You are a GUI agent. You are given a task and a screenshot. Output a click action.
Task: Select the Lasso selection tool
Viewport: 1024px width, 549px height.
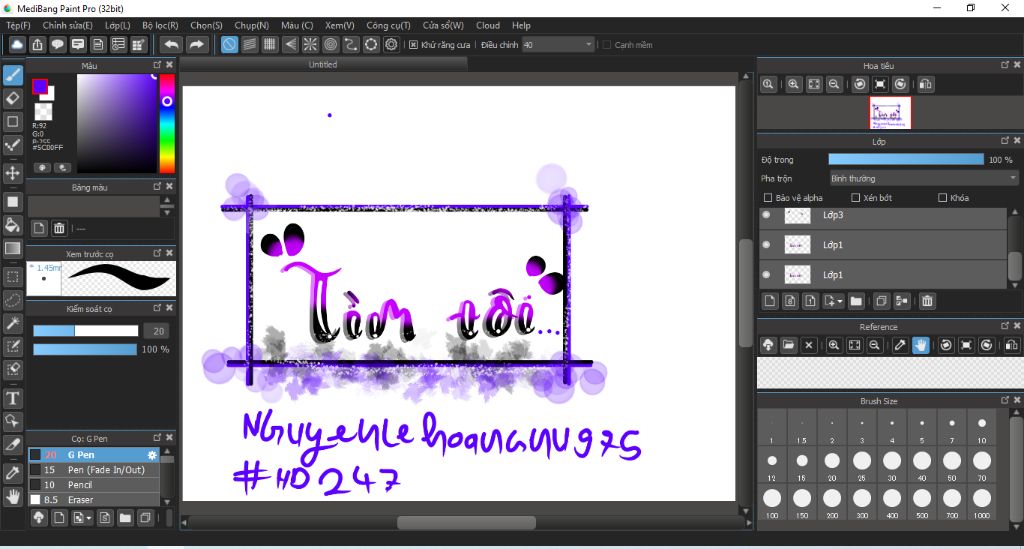(x=12, y=300)
